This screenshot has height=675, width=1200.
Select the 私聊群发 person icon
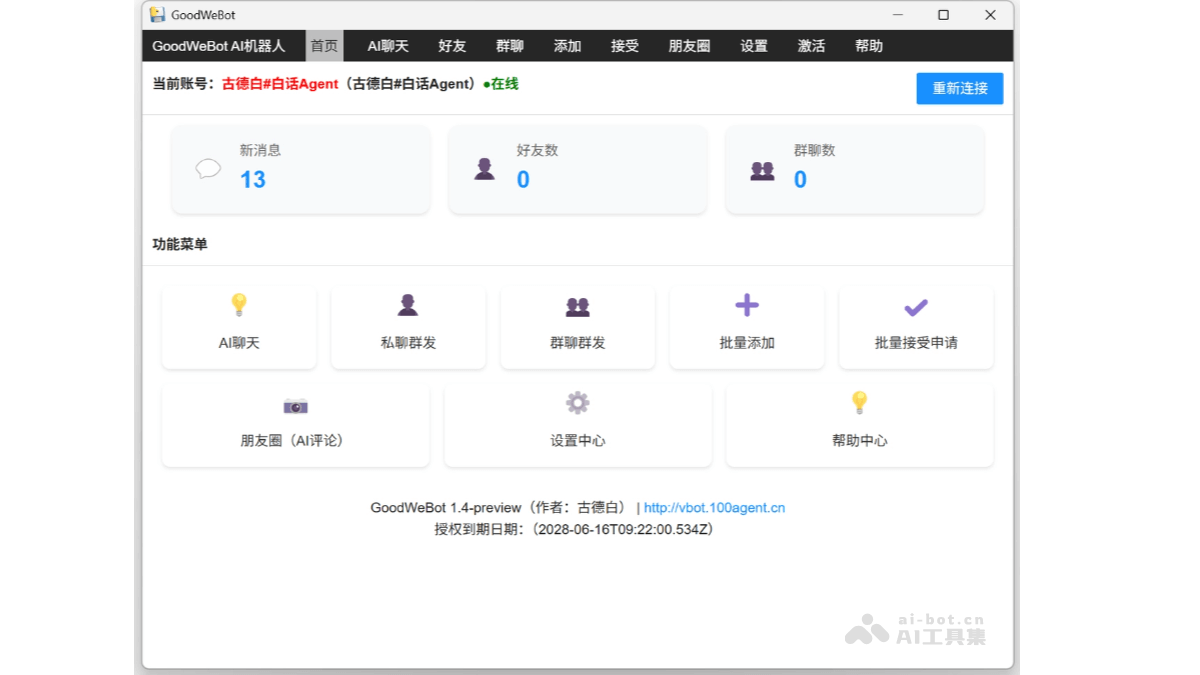408,305
